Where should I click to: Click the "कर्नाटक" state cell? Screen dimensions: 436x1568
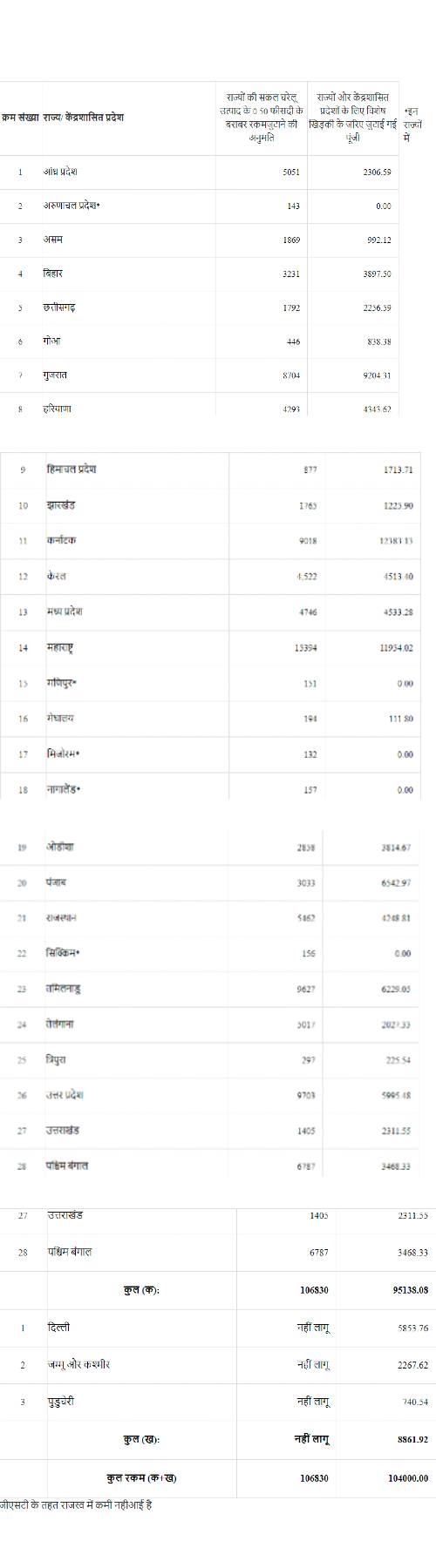point(61,540)
